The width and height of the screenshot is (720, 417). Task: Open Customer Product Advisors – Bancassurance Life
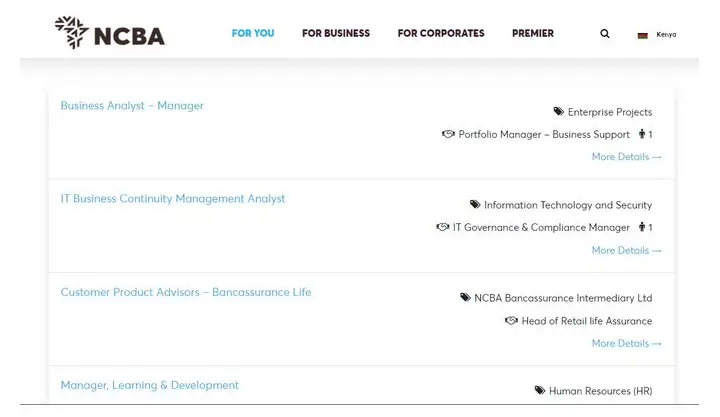click(186, 292)
